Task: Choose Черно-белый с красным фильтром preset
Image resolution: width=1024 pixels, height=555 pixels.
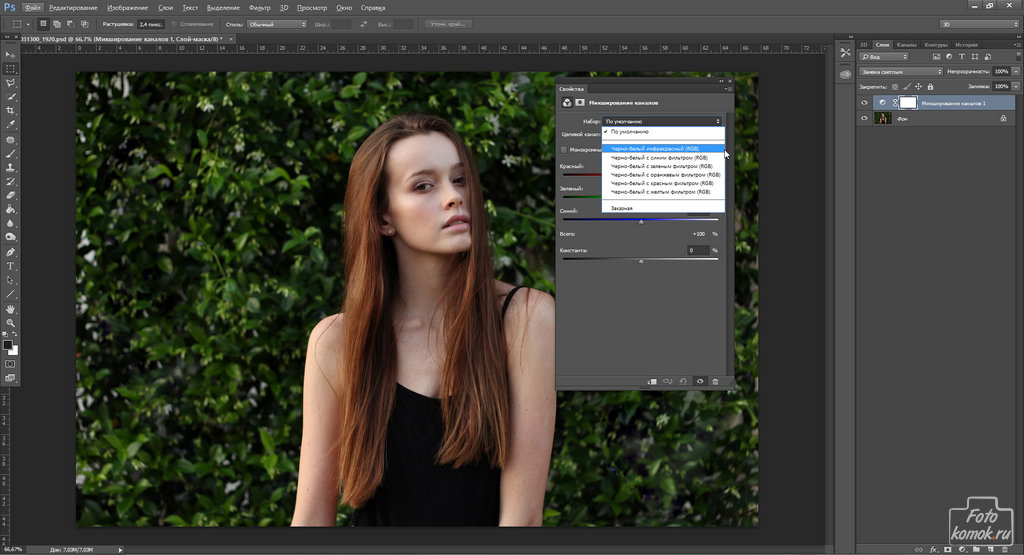Action: click(x=662, y=183)
